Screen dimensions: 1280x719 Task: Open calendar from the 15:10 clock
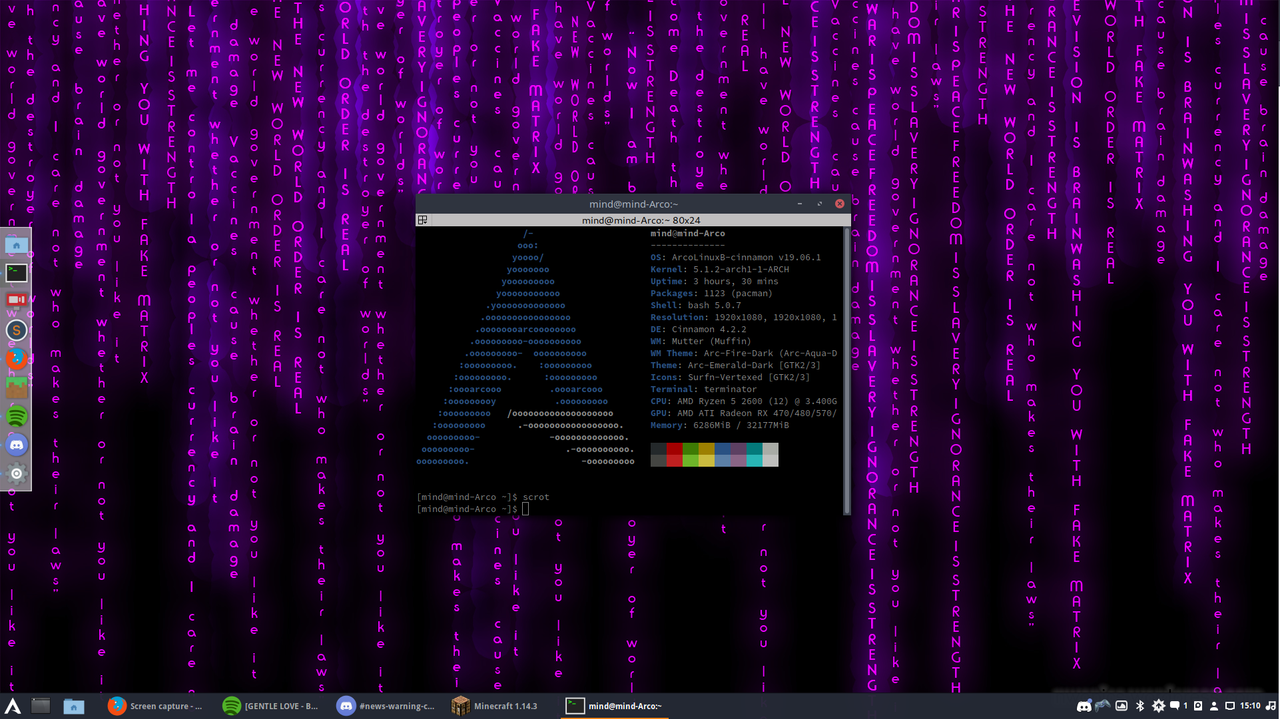coord(1250,706)
